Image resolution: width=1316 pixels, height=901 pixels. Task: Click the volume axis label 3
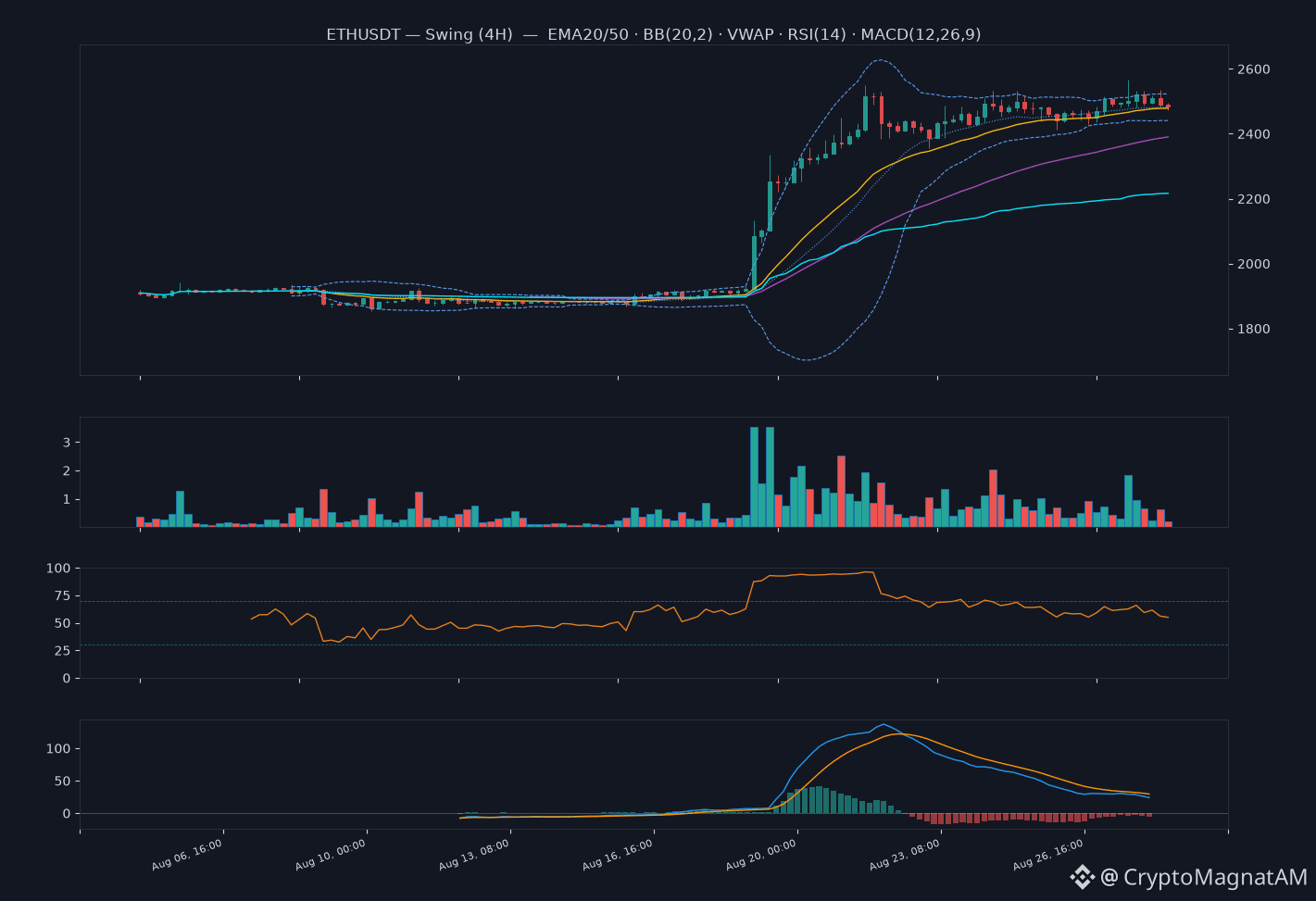point(67,443)
